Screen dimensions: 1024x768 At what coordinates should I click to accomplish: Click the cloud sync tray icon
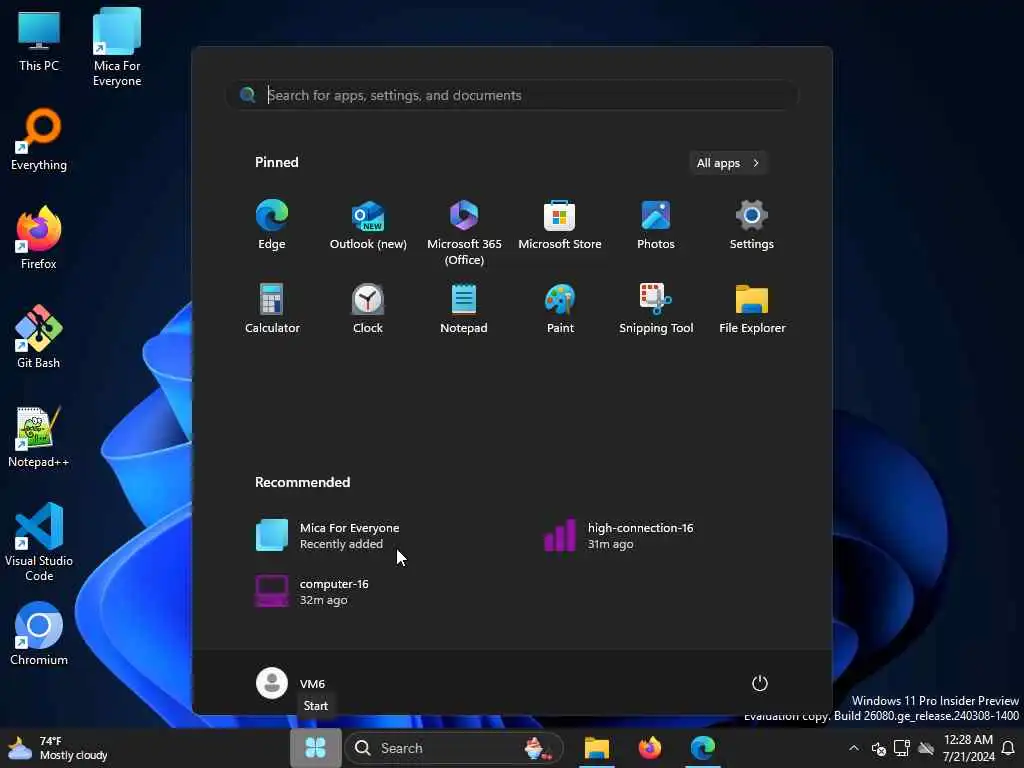pos(926,748)
